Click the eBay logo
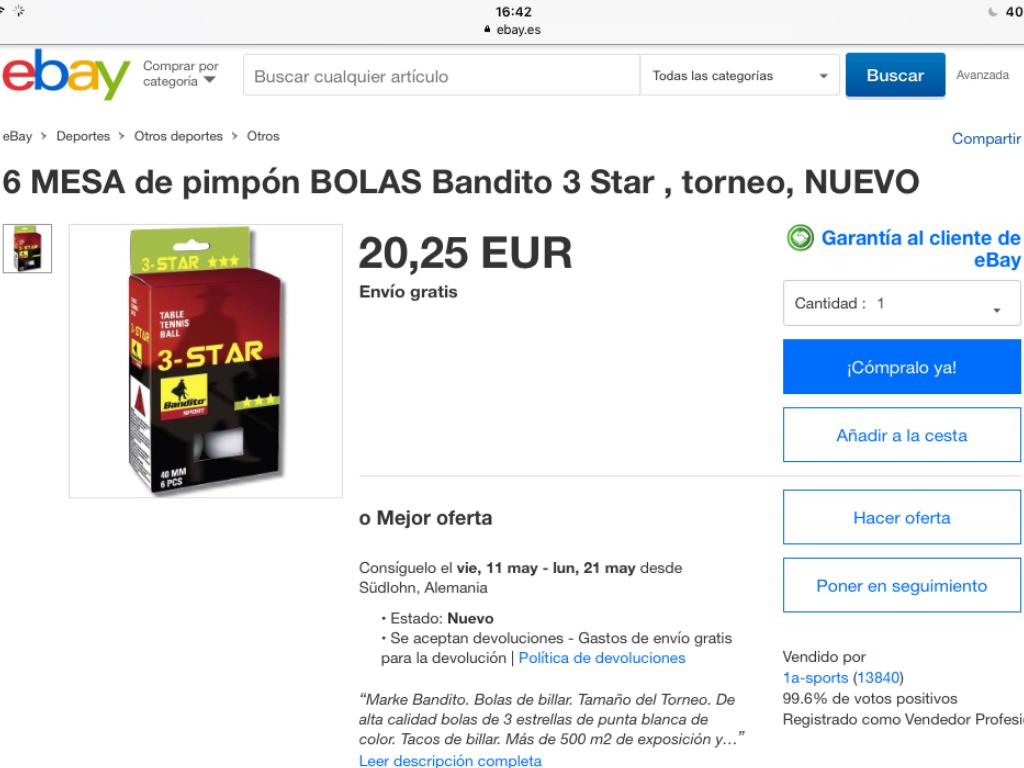 66,75
